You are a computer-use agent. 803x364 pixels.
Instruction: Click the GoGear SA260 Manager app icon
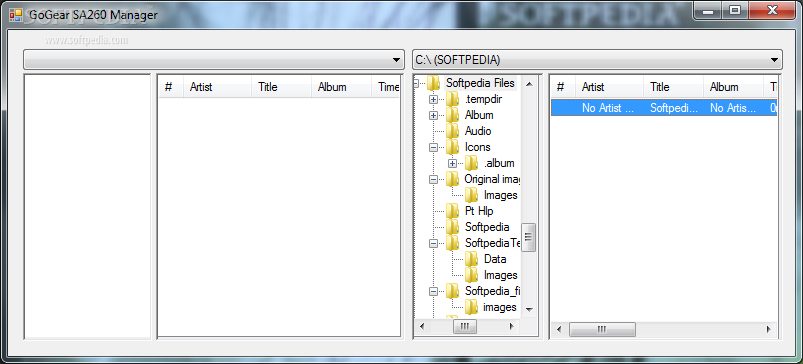pyautogui.click(x=16, y=15)
